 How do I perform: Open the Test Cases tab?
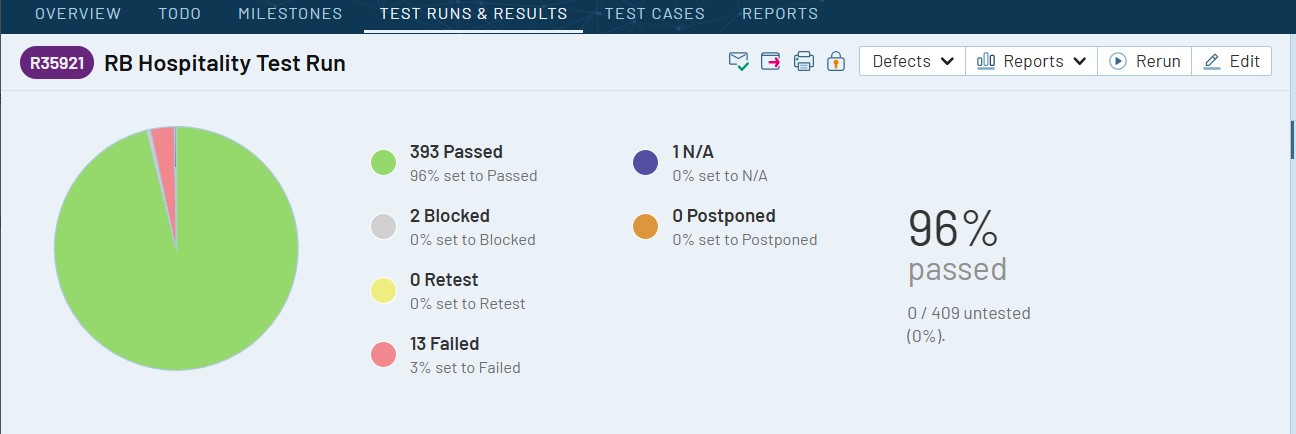[x=654, y=14]
